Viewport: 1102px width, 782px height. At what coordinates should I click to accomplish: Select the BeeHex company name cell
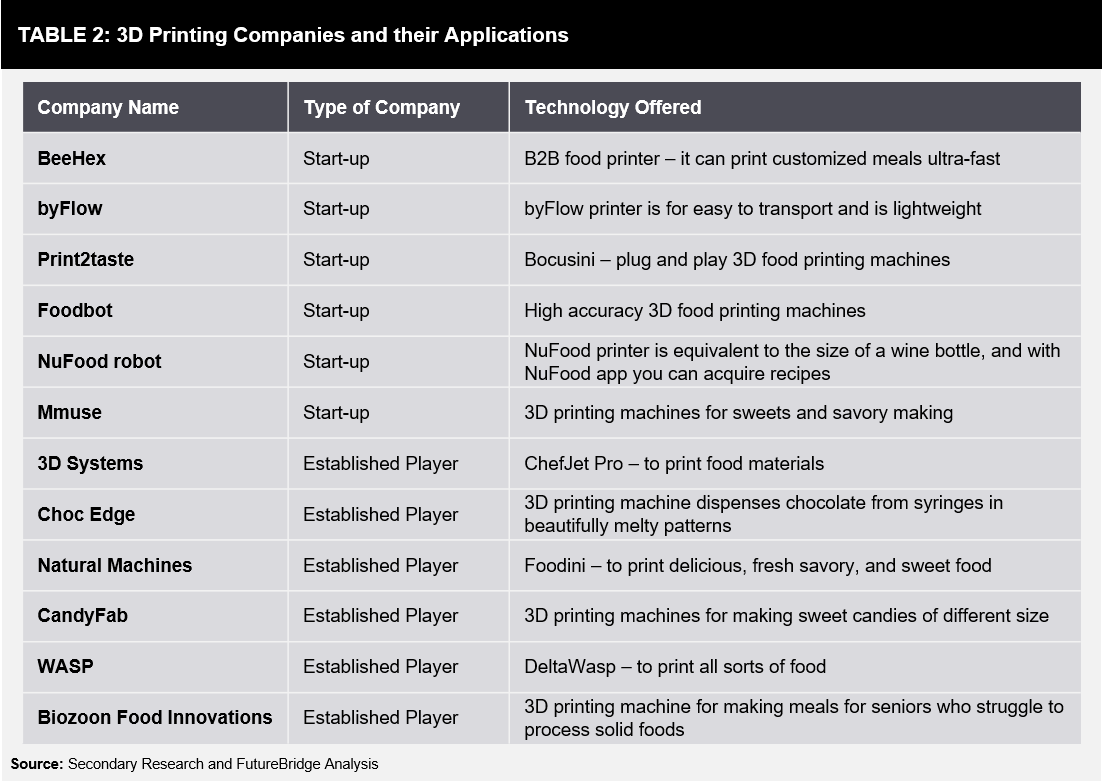155,159
